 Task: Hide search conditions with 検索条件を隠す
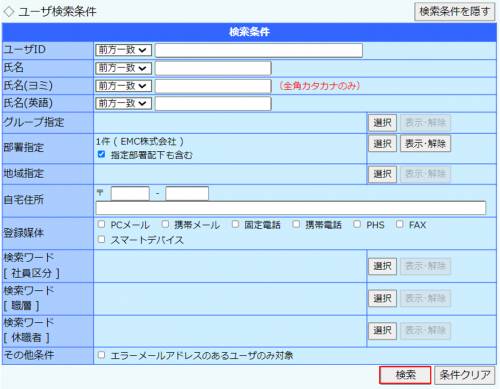click(455, 12)
